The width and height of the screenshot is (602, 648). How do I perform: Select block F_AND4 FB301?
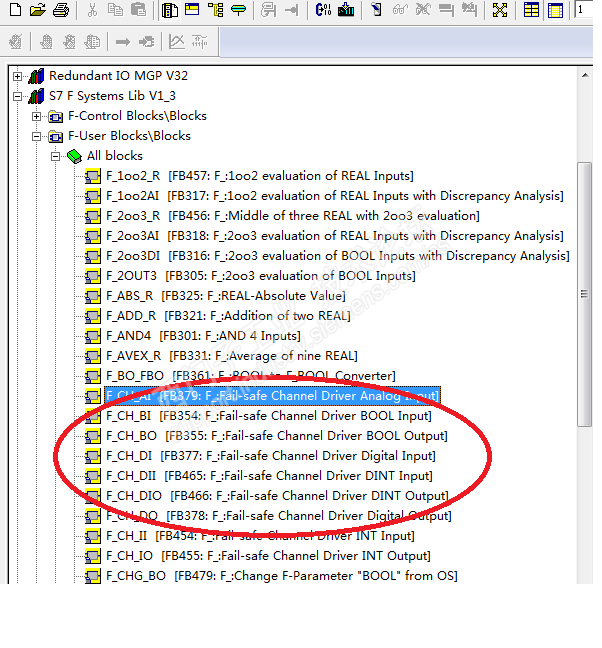click(x=203, y=336)
